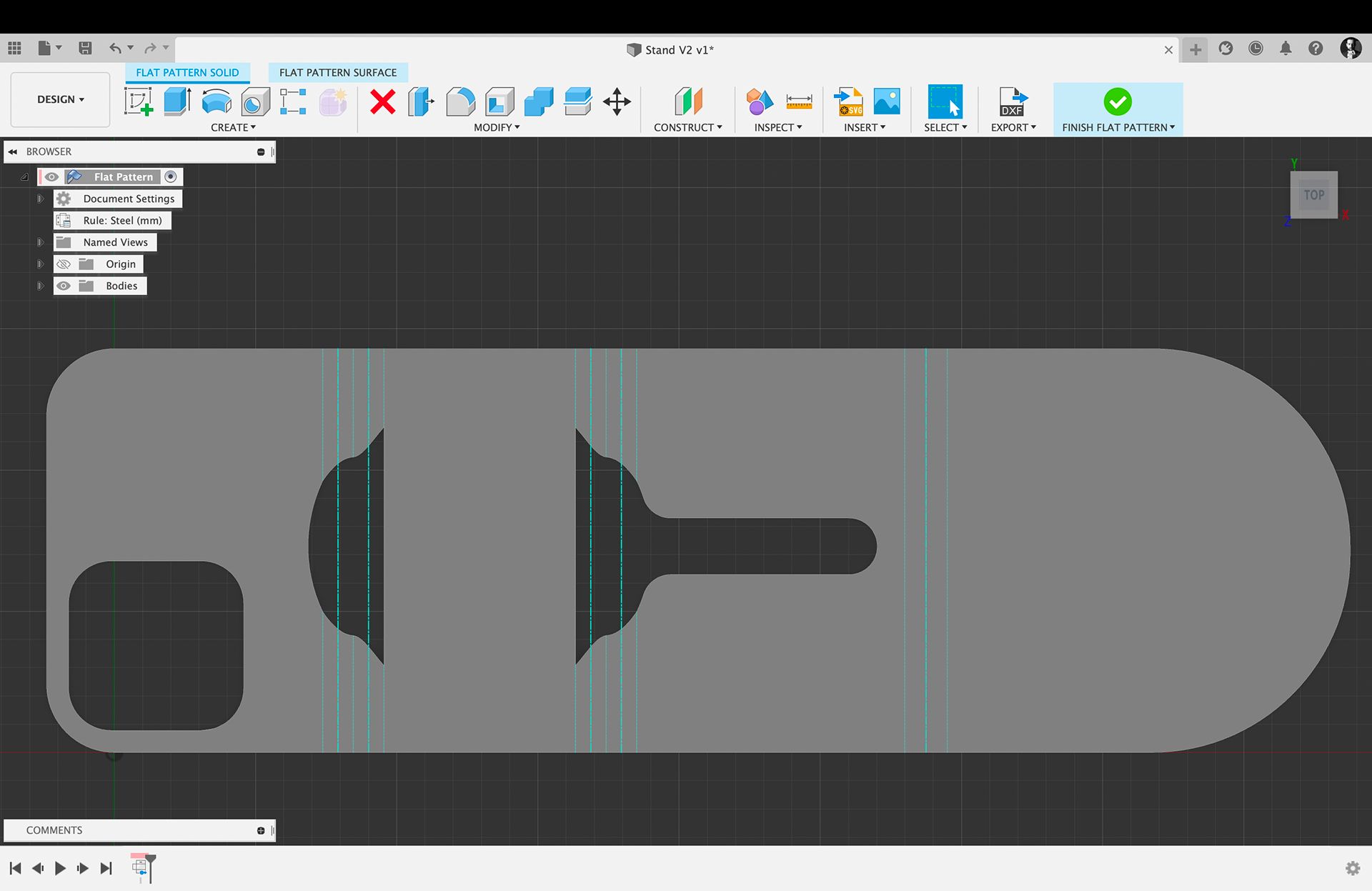Select the Stand V2 v1 document tab
1372x891 pixels.
670,50
